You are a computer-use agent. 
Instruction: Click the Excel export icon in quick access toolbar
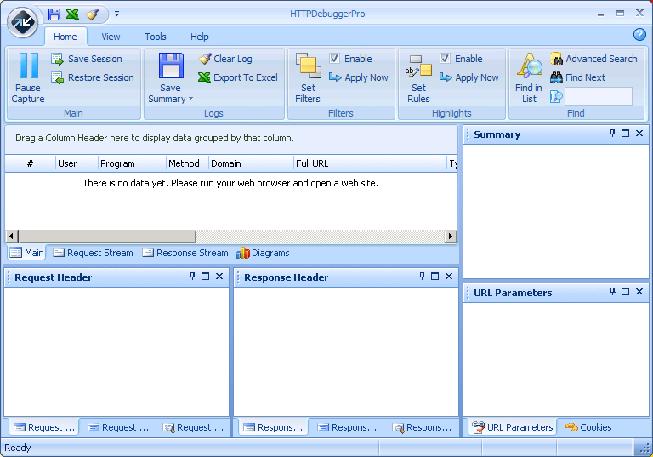pos(72,15)
